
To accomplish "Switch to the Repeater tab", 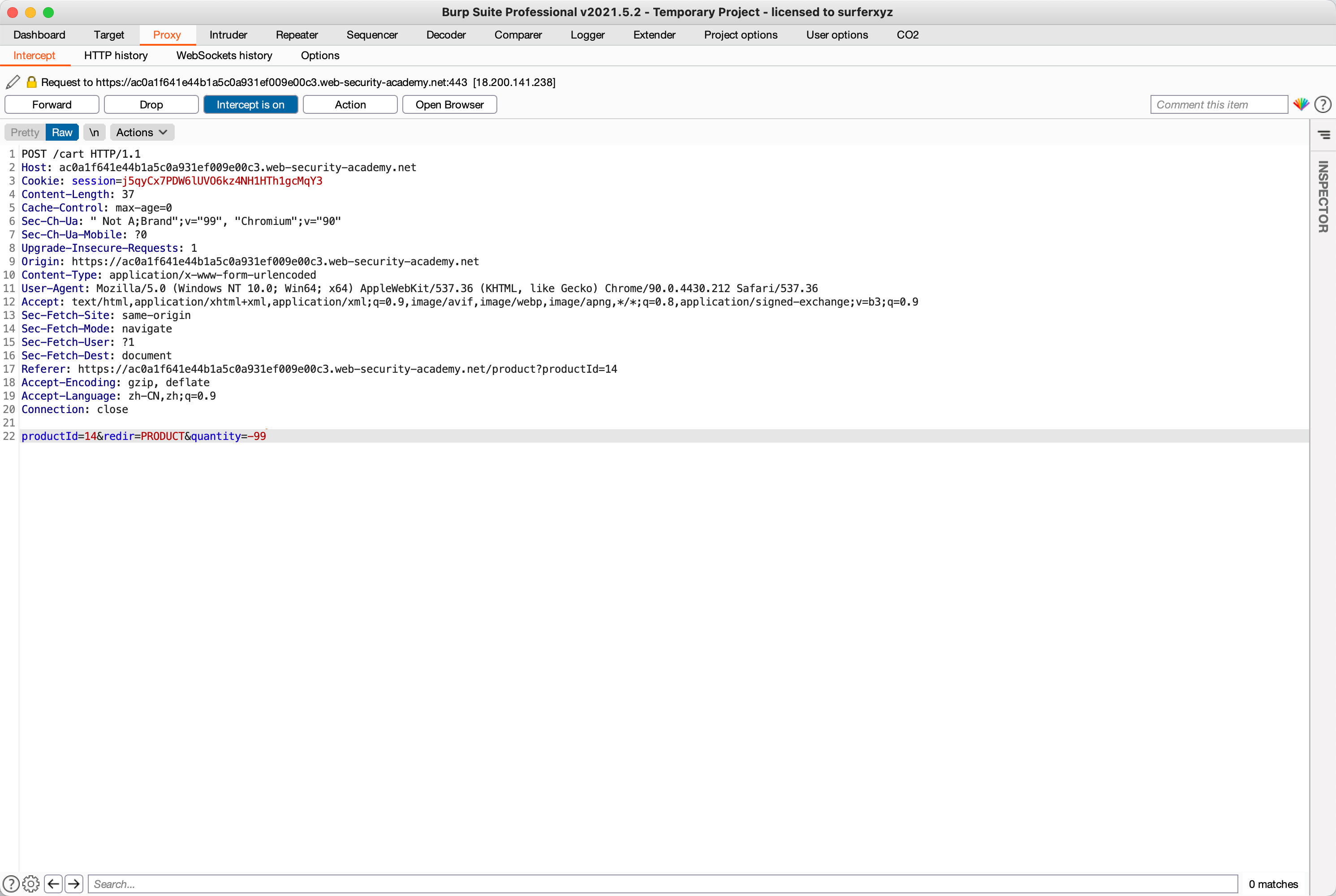I will pyautogui.click(x=297, y=35).
